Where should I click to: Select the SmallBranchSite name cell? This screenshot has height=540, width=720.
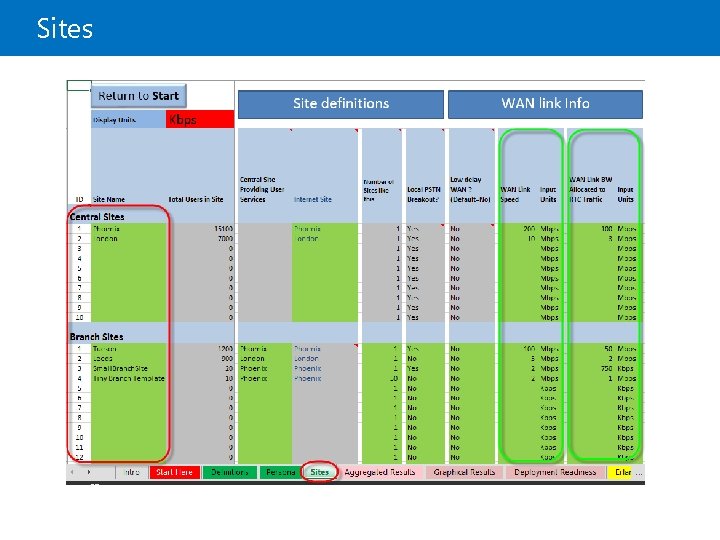(129, 369)
